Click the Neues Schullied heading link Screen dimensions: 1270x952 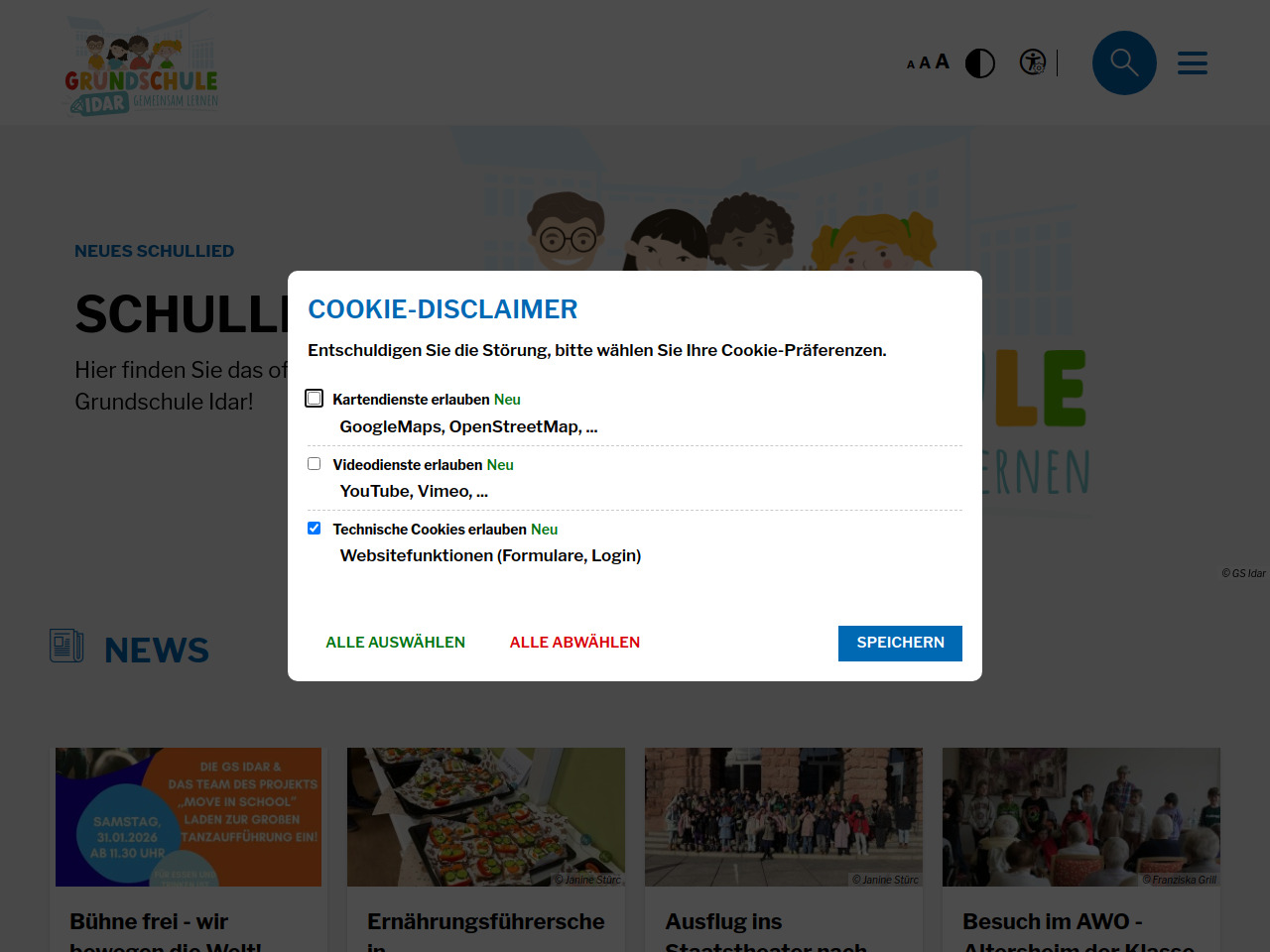click(155, 251)
